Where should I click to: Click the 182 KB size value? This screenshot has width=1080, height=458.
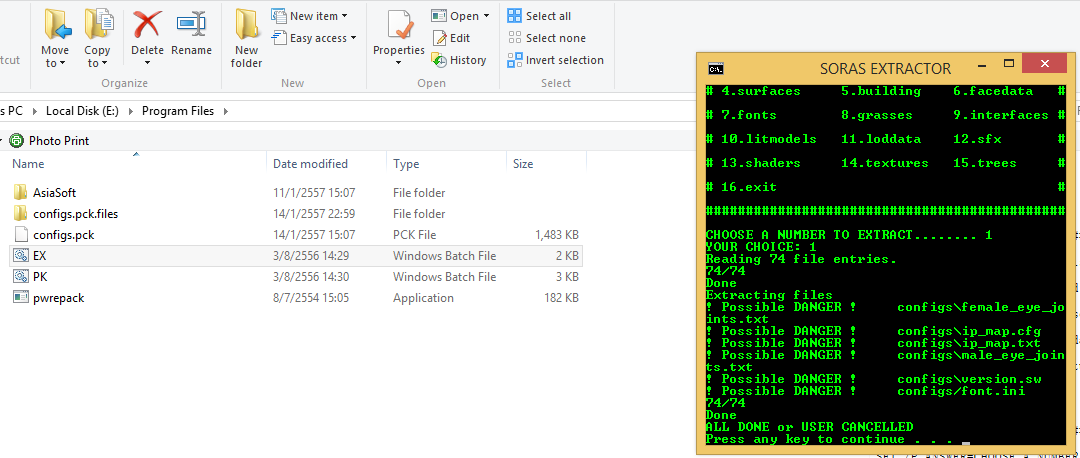click(x=561, y=298)
